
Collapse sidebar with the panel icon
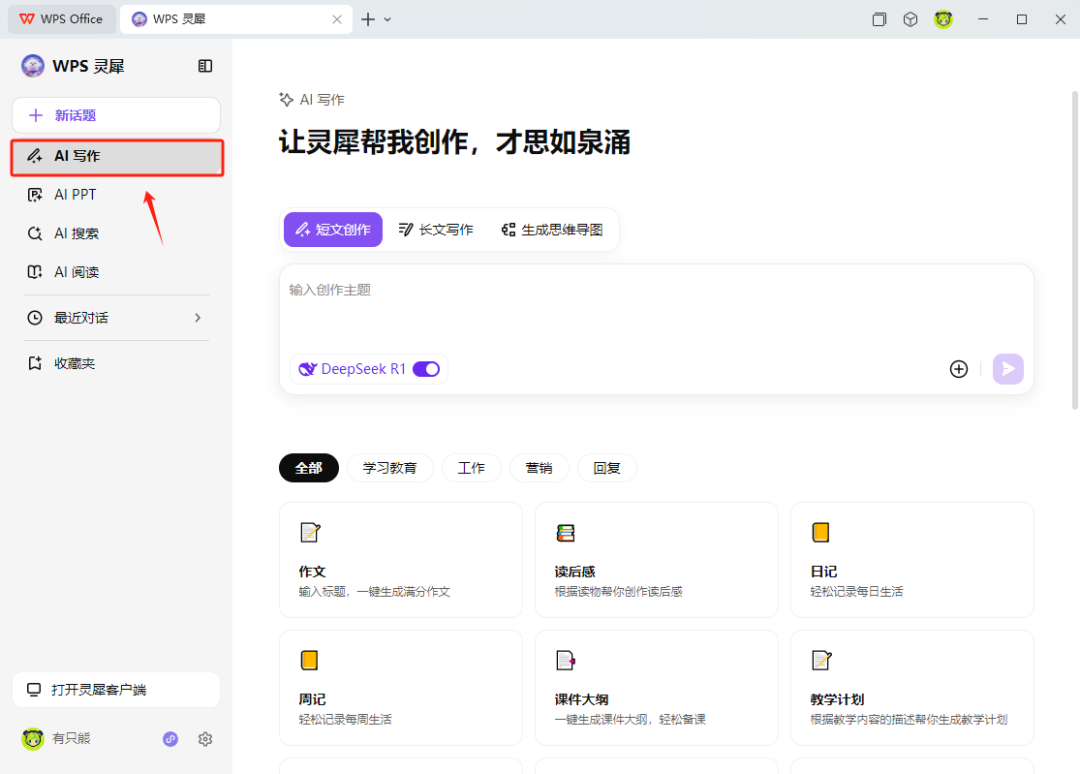[x=205, y=66]
